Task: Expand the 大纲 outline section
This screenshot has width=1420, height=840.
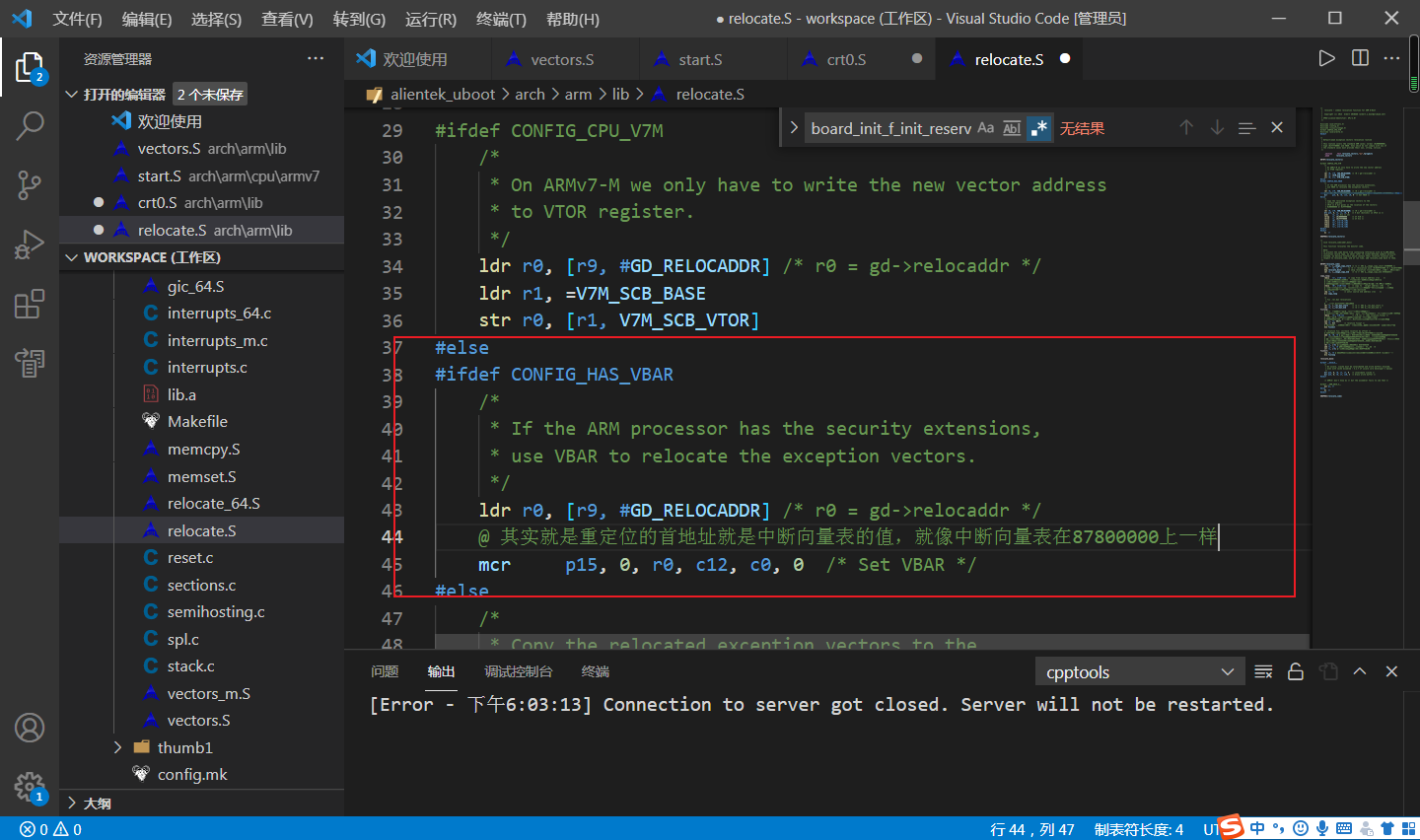Action: 71,803
